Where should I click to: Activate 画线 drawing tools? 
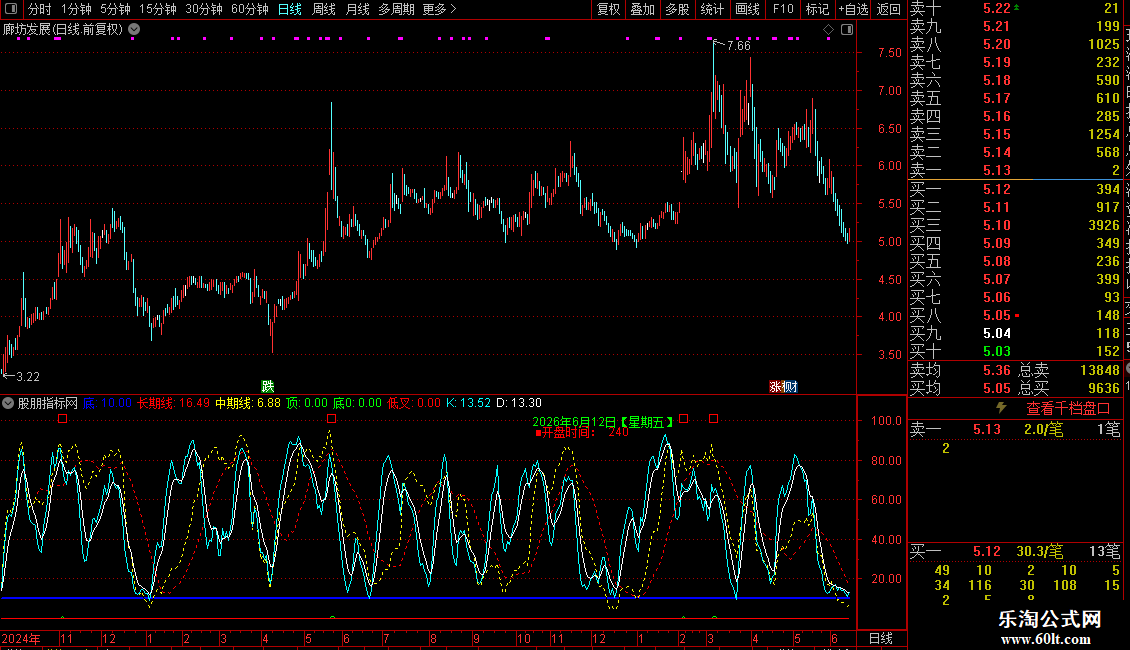(x=747, y=9)
